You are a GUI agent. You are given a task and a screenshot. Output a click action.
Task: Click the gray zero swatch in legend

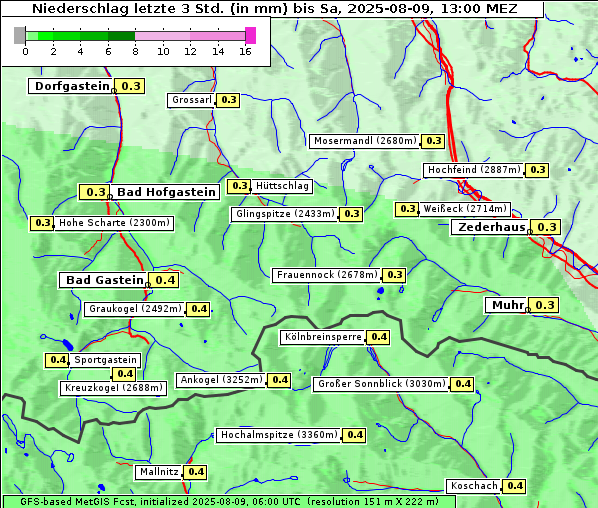[19, 35]
